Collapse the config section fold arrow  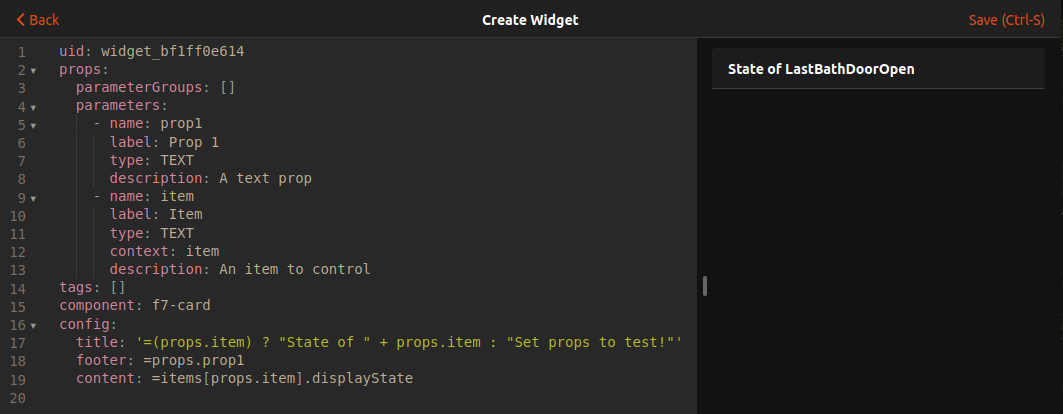(33, 325)
